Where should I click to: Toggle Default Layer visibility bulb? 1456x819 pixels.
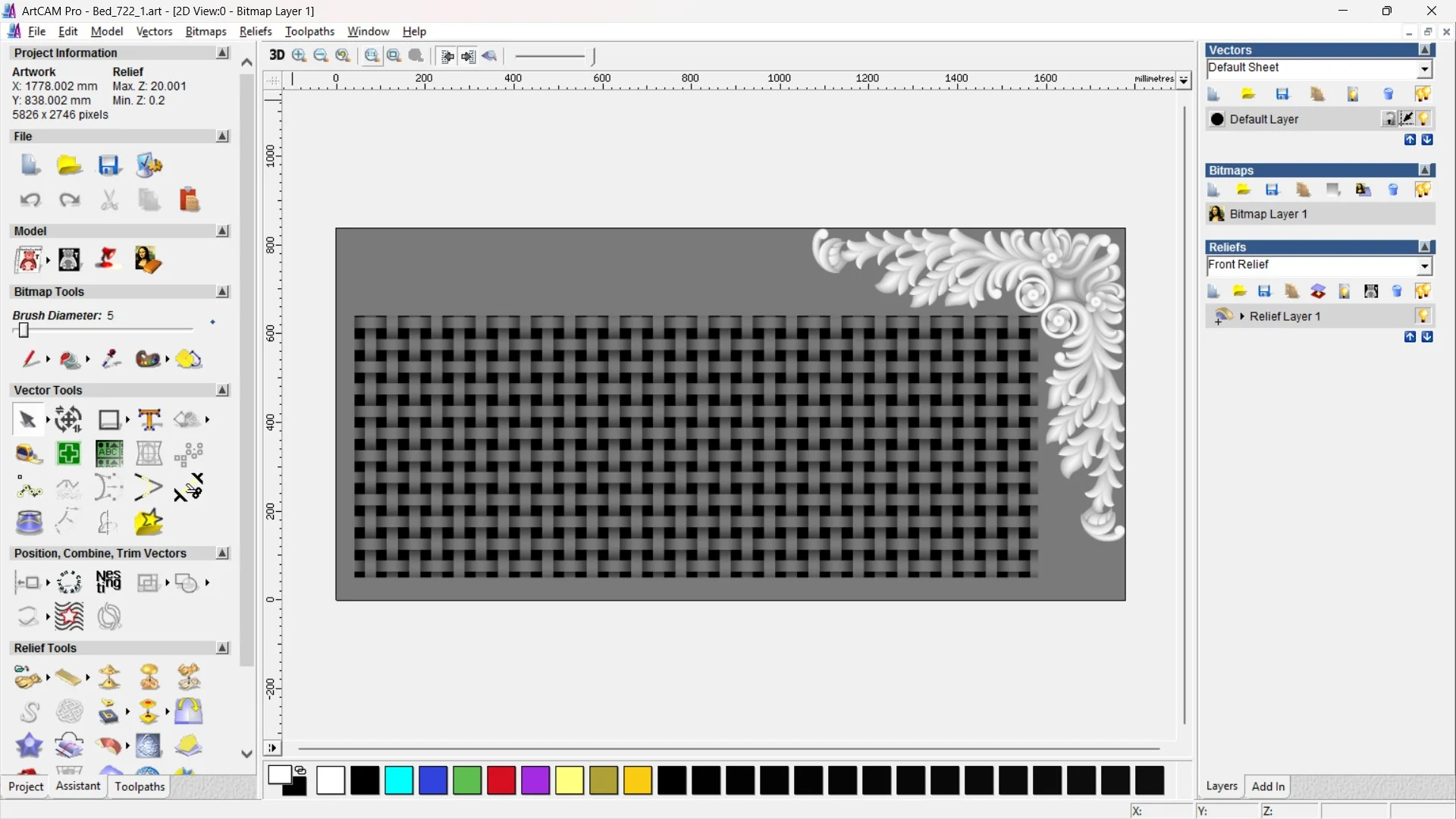tap(1424, 119)
